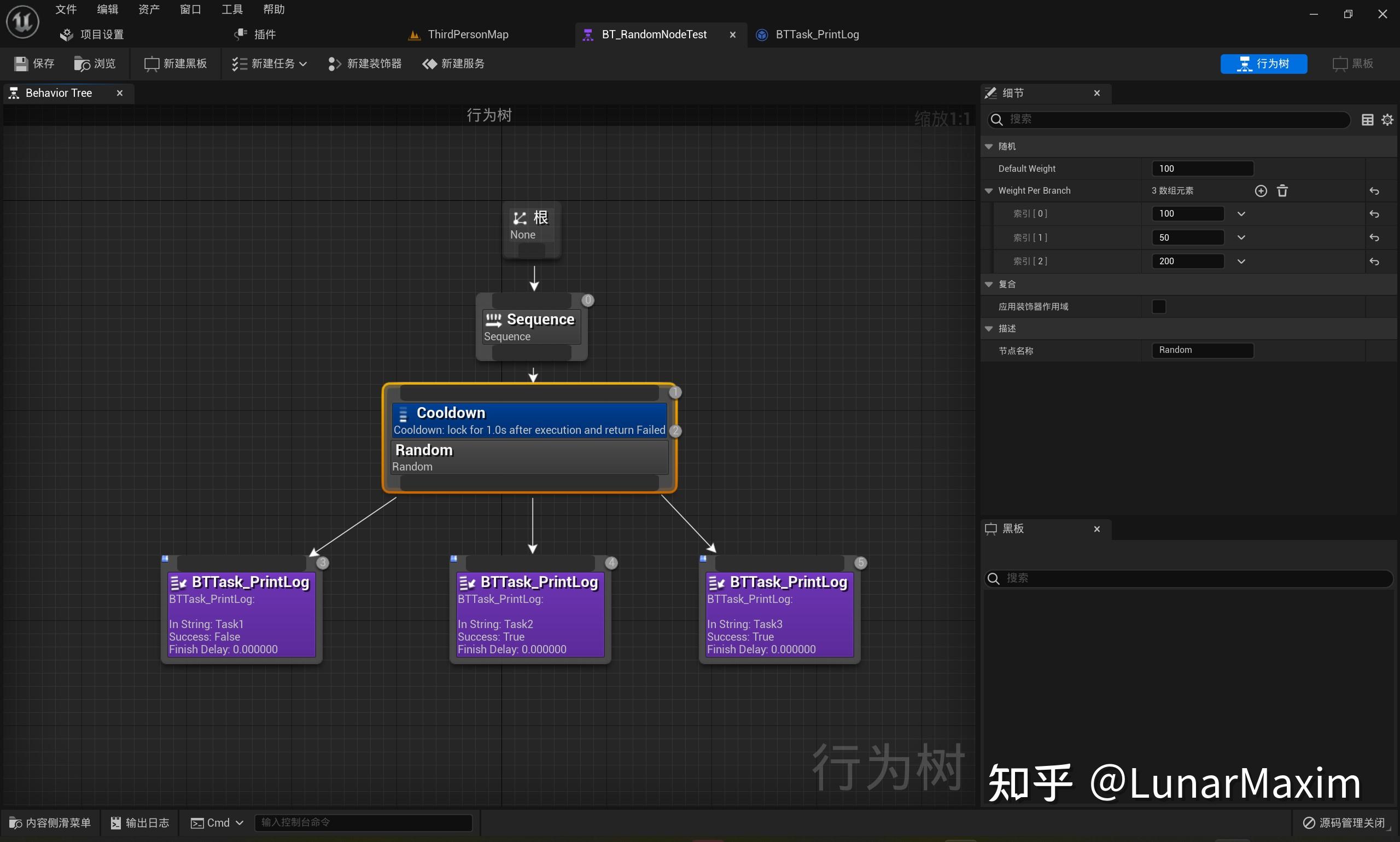Click New Service (新建服务) icon
This screenshot has width=1400, height=842.
pos(430,63)
